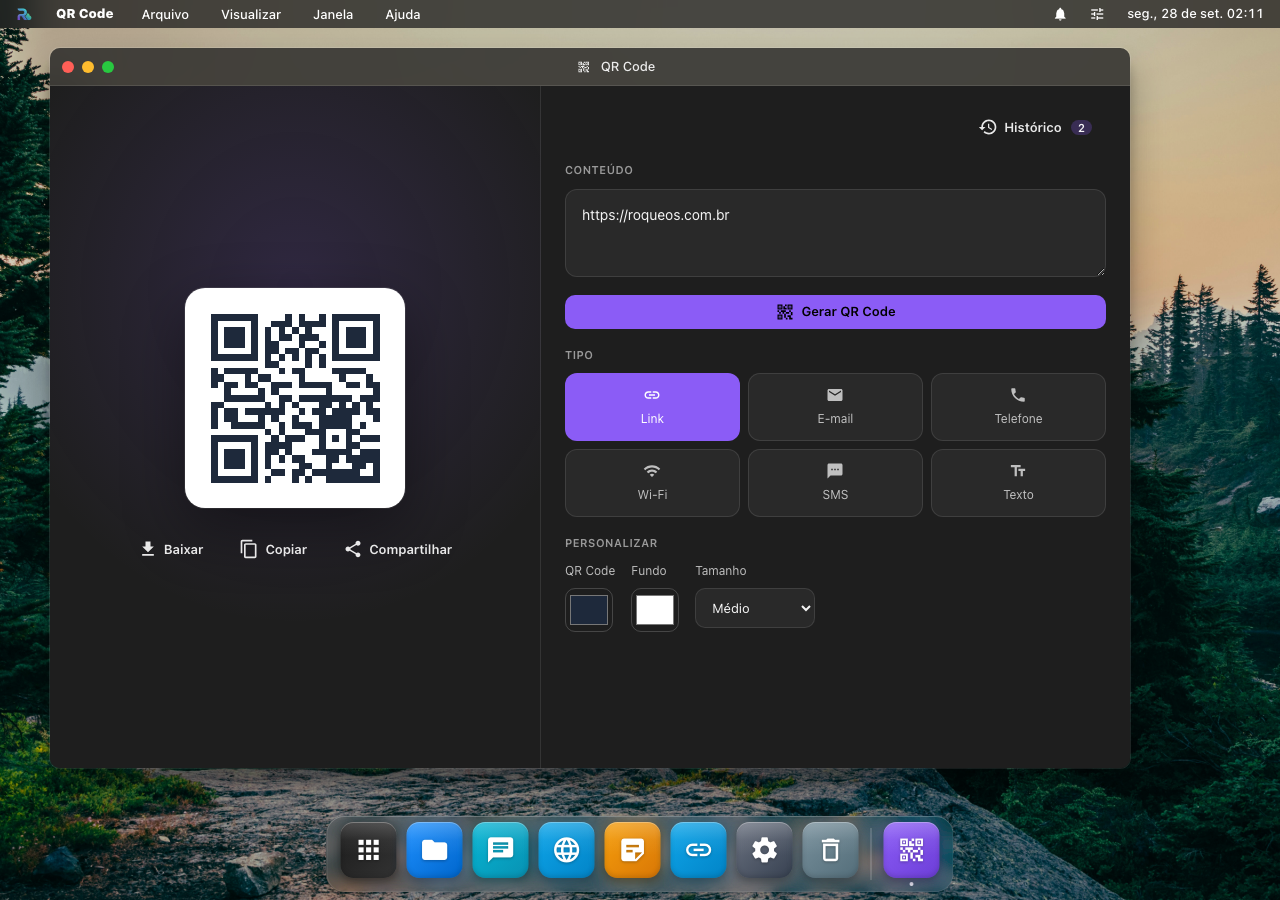This screenshot has height=900, width=1280.
Task: Open the QR Code app menu
Action: (85, 14)
